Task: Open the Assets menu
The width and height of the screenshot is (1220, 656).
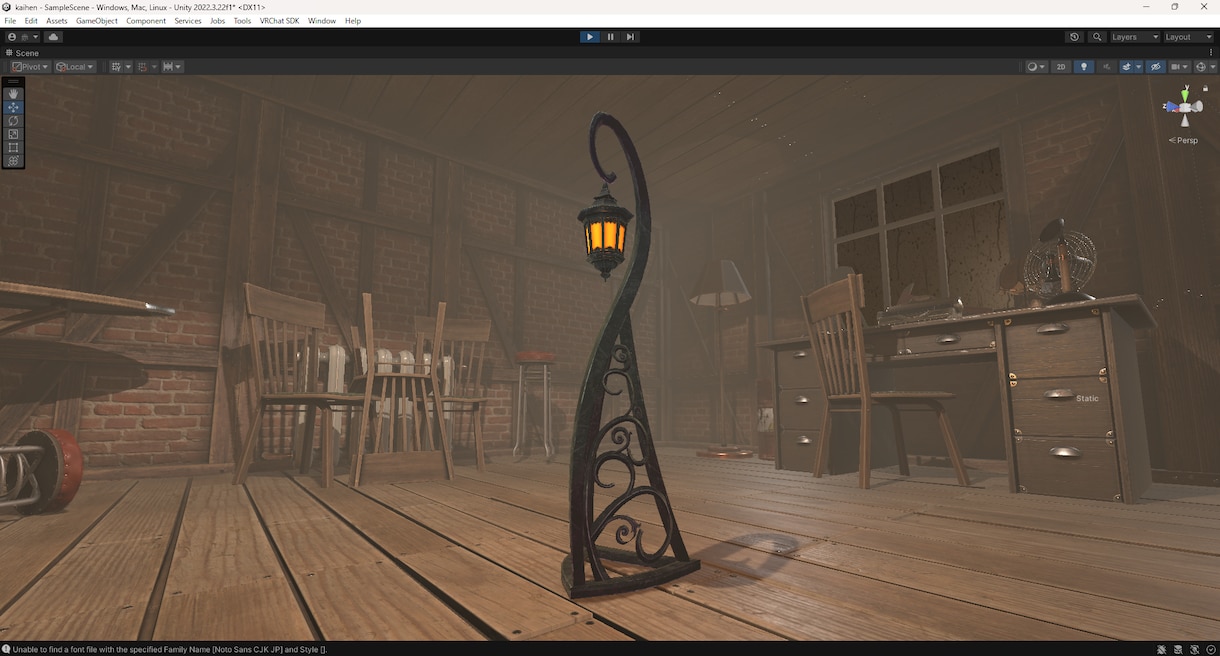Action: (x=57, y=21)
